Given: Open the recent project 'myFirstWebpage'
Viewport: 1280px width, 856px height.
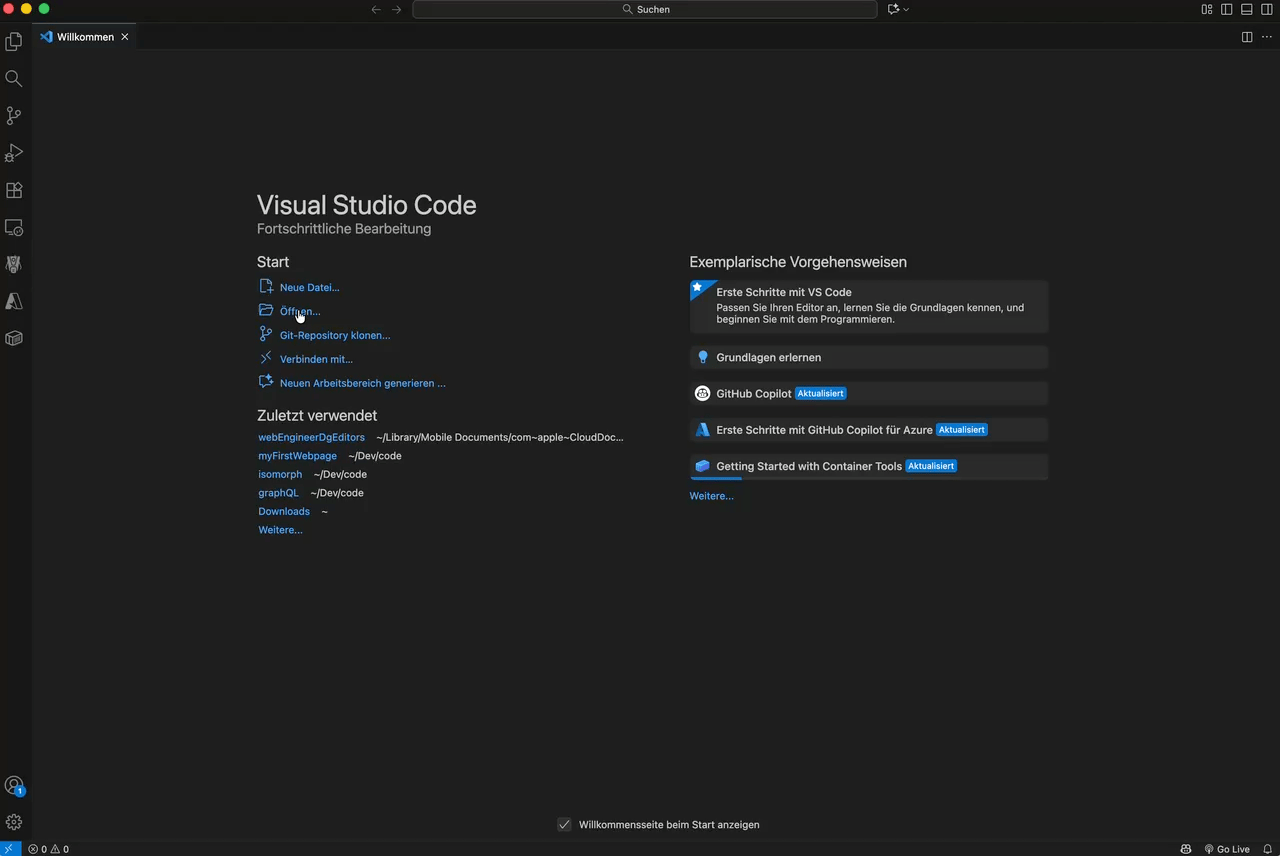Looking at the screenshot, I should (297, 455).
